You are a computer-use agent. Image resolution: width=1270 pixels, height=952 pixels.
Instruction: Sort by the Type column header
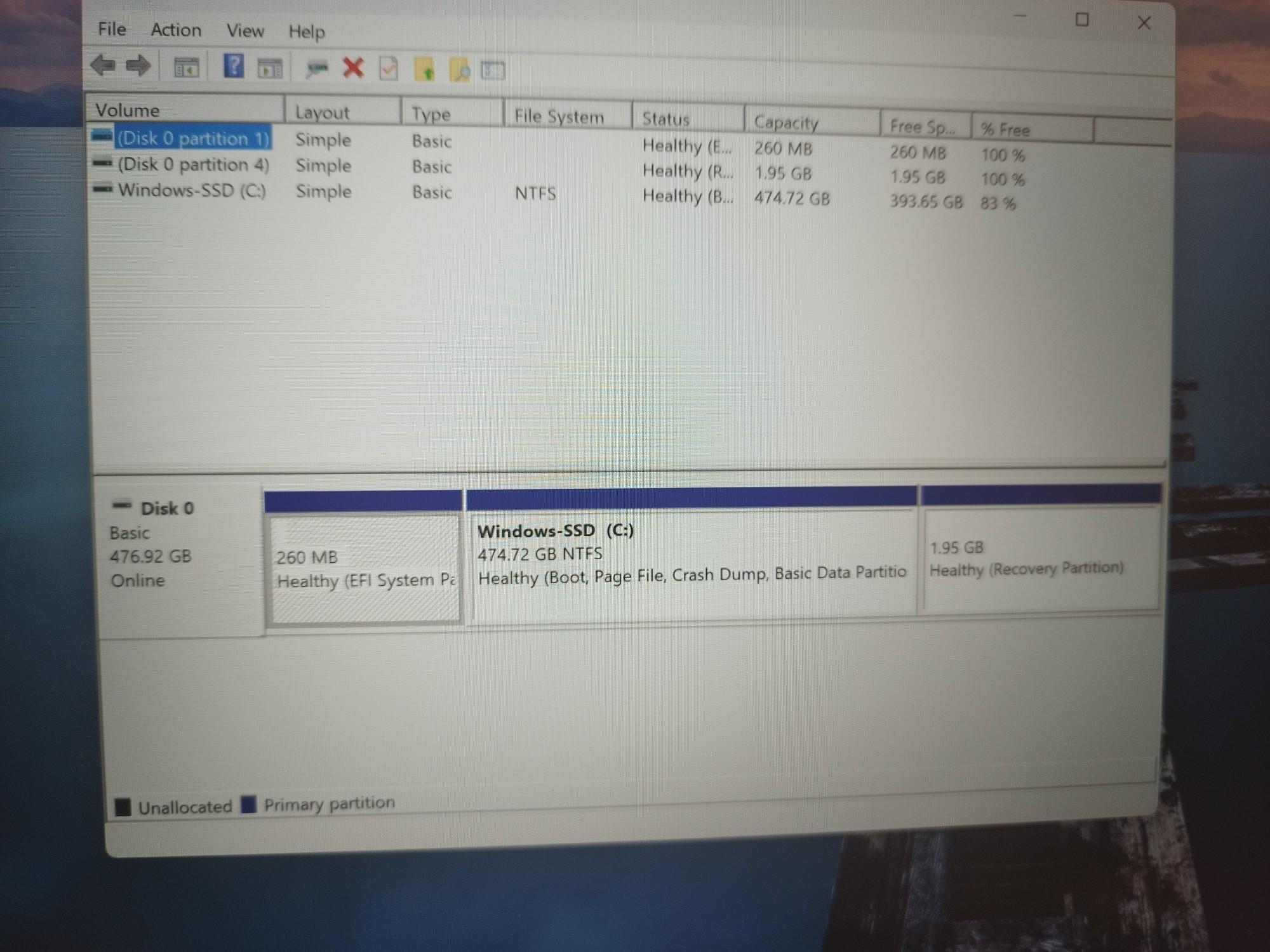[x=453, y=114]
